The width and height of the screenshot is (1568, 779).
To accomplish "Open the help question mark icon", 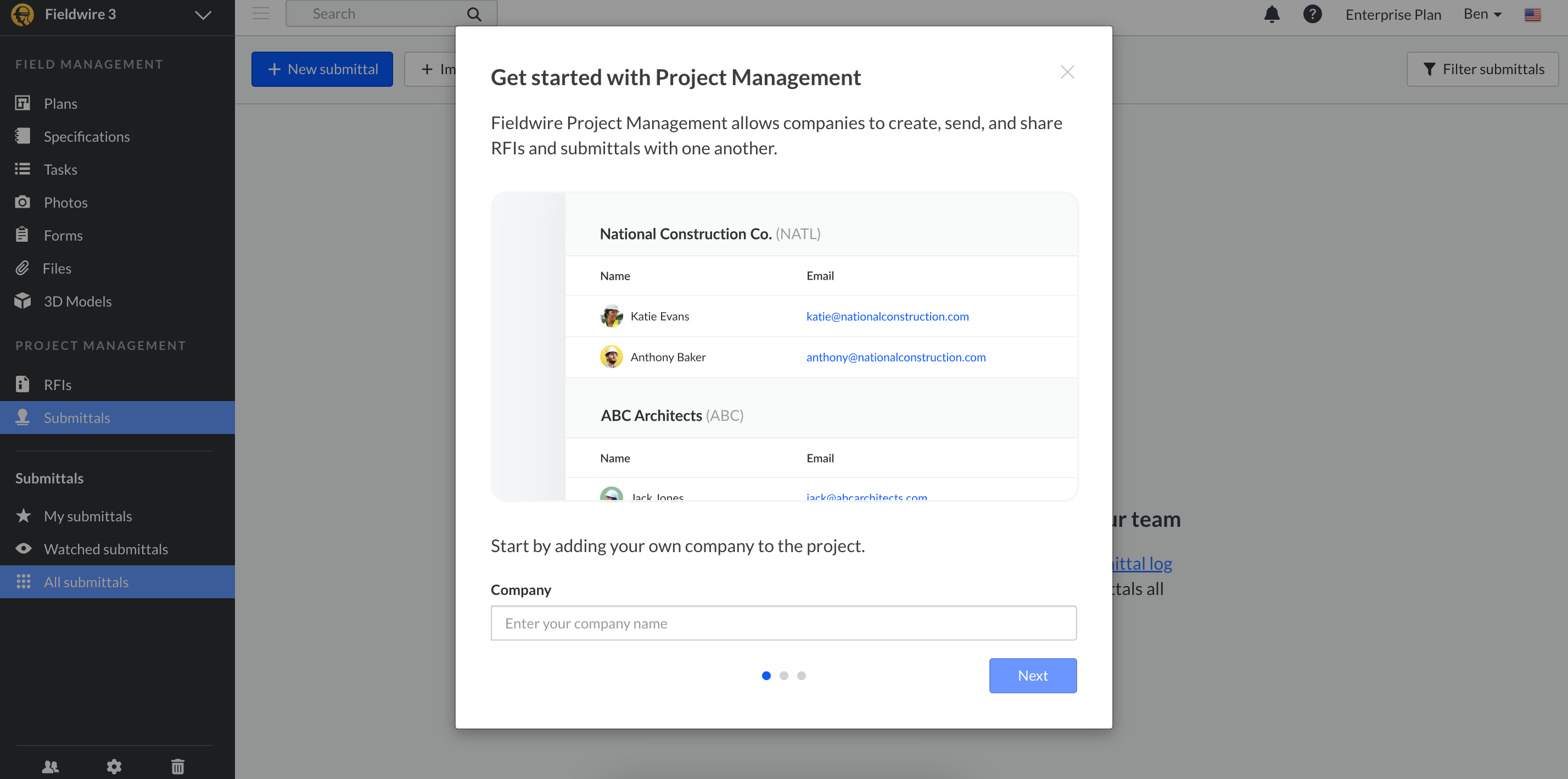I will [x=1312, y=14].
